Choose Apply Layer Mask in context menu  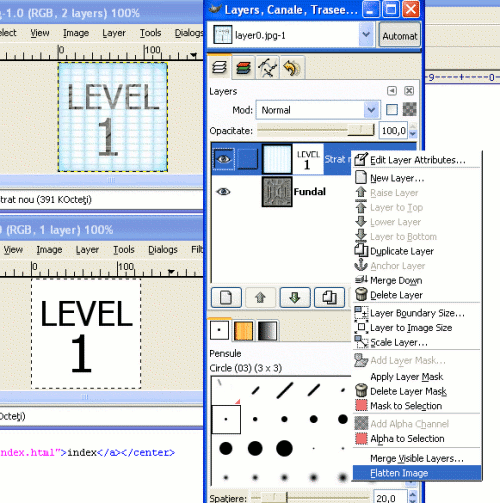coord(416,377)
